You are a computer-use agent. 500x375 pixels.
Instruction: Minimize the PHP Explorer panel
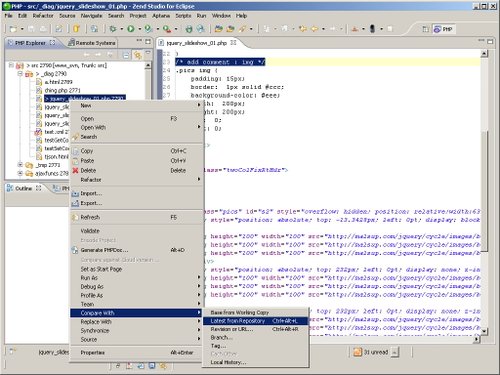[139, 41]
